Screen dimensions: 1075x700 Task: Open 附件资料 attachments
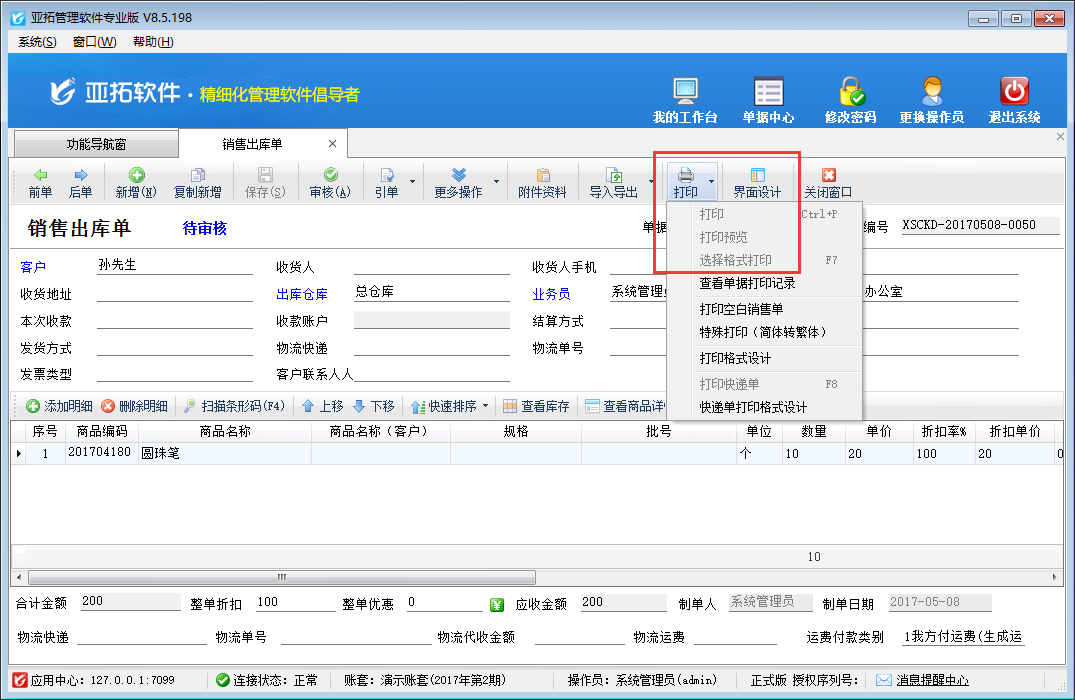543,183
